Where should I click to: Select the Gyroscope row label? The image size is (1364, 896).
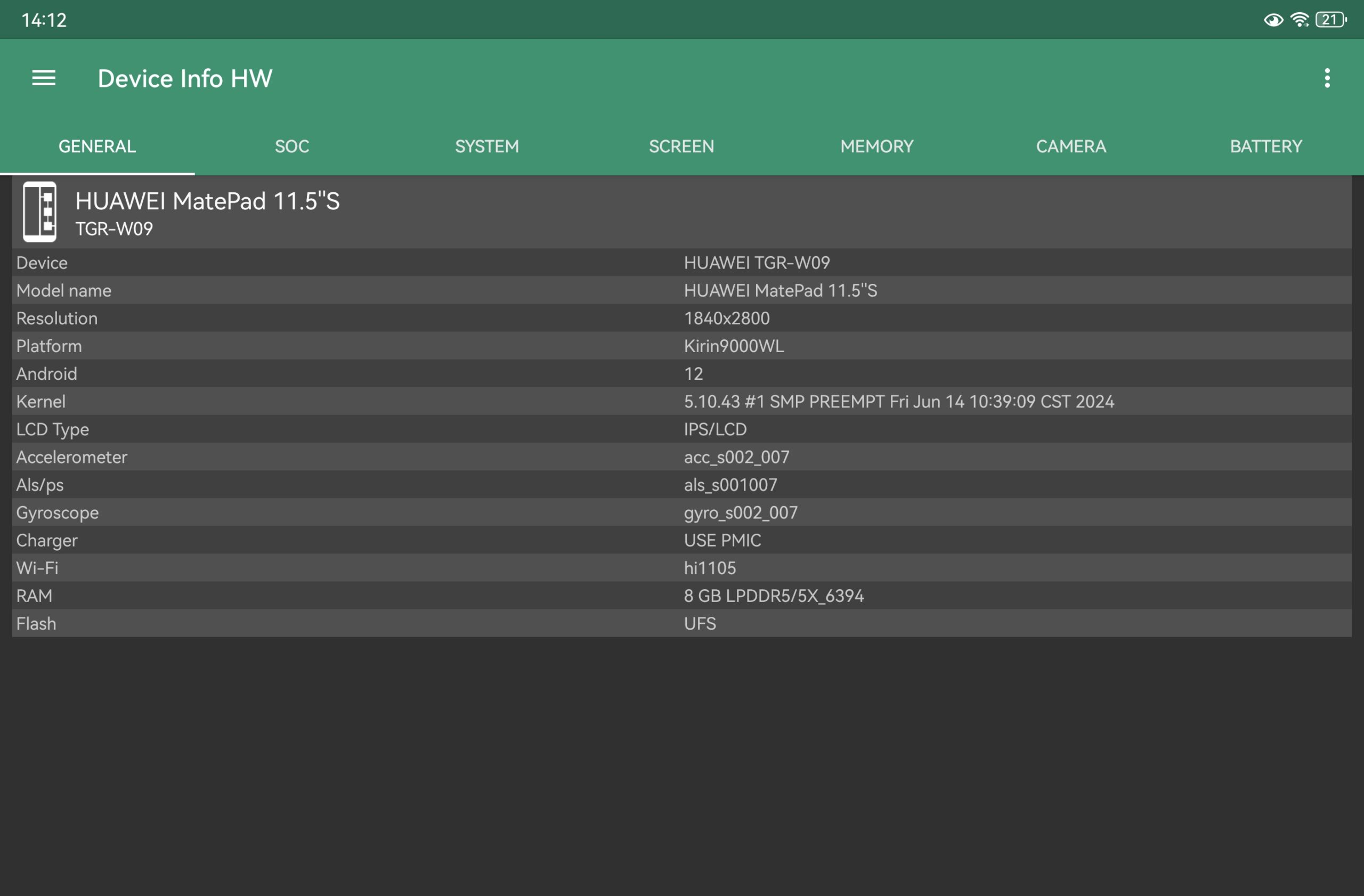tap(58, 513)
